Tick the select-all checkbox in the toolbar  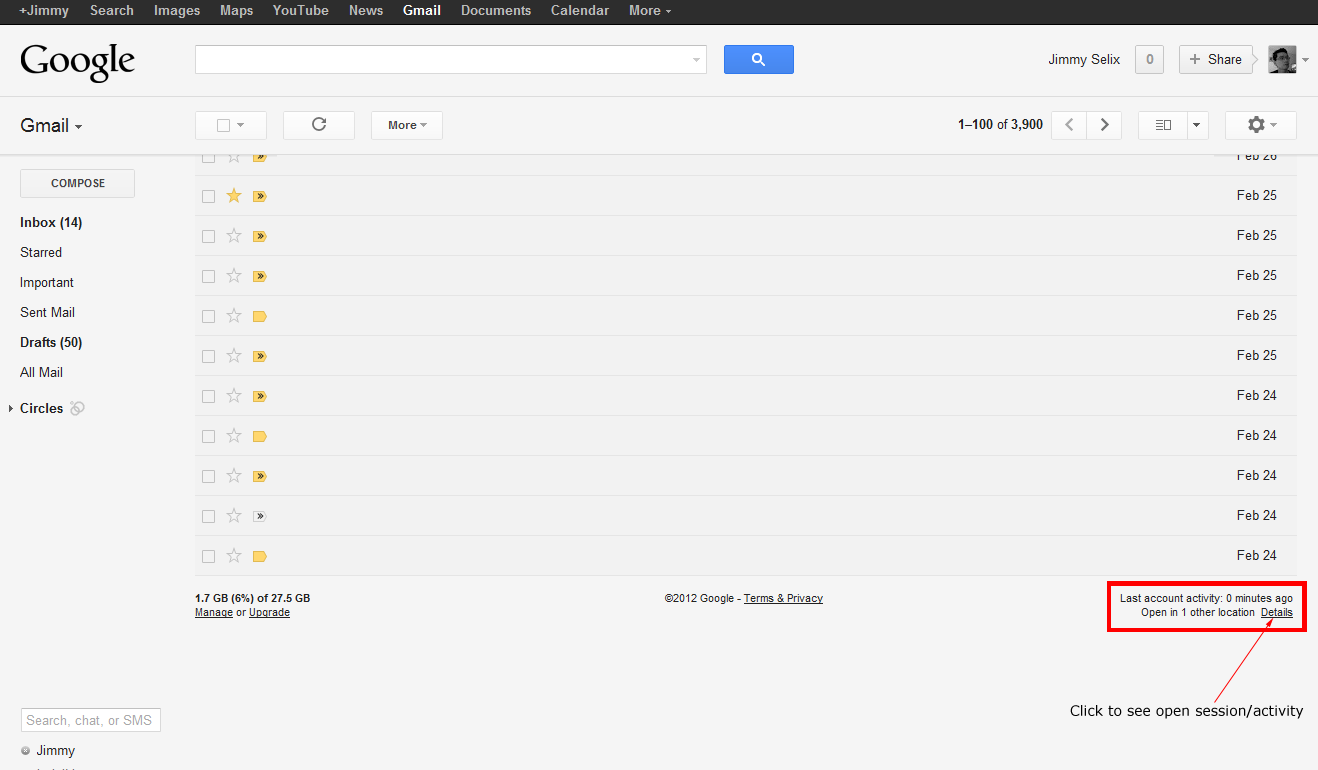coord(223,125)
